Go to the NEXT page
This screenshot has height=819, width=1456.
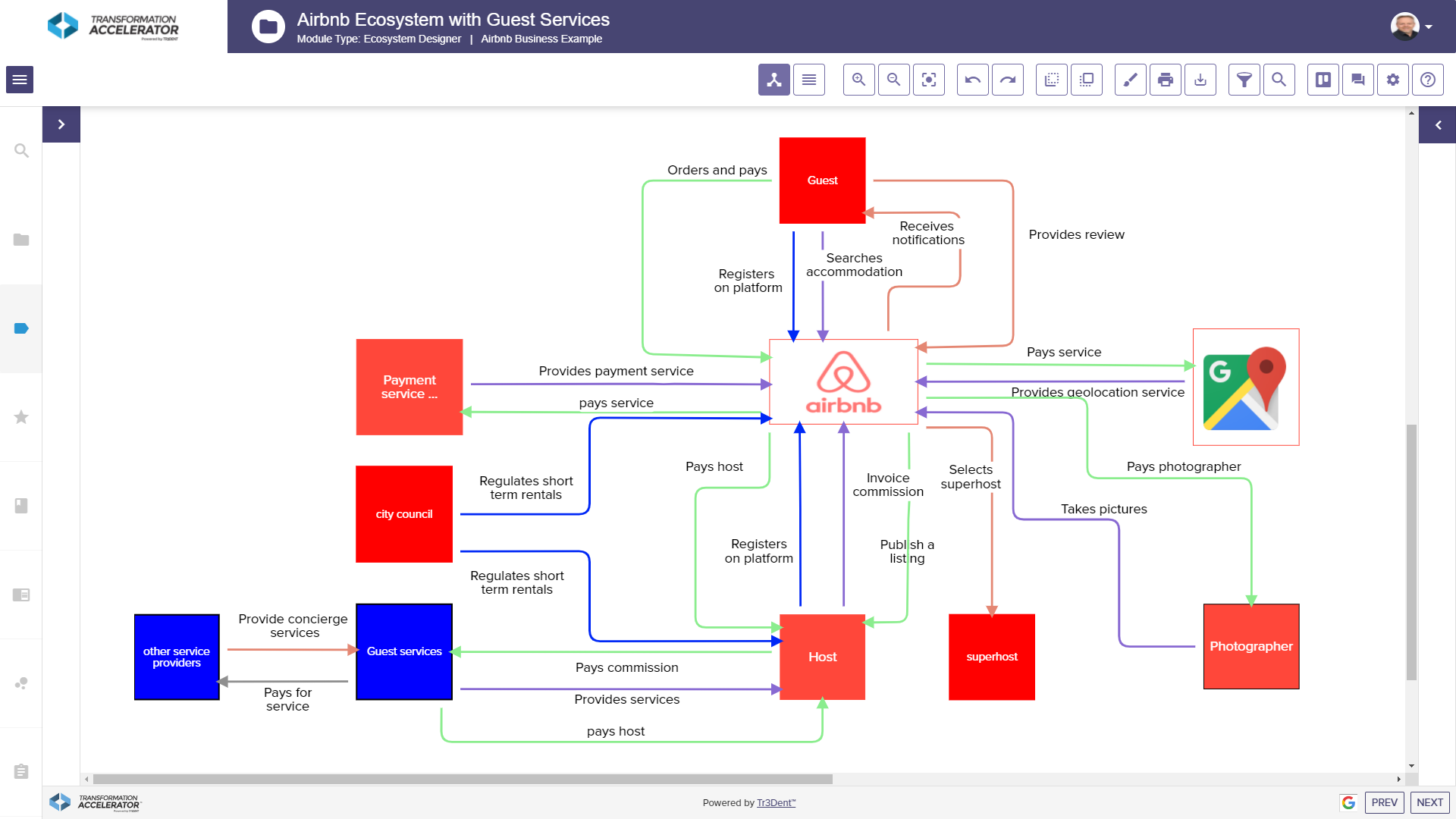(1429, 802)
